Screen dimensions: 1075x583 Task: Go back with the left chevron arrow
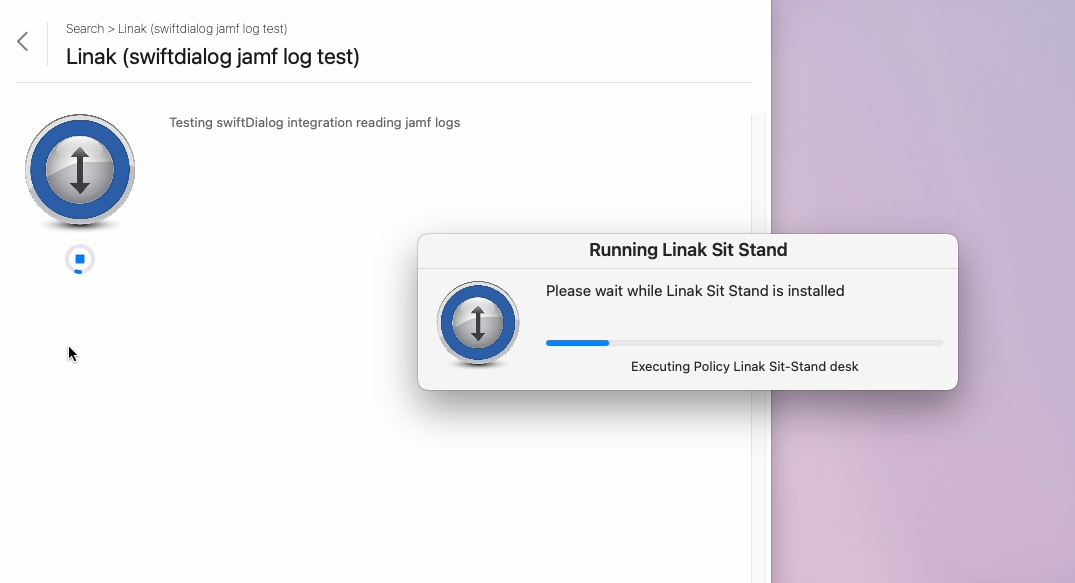pyautogui.click(x=23, y=42)
